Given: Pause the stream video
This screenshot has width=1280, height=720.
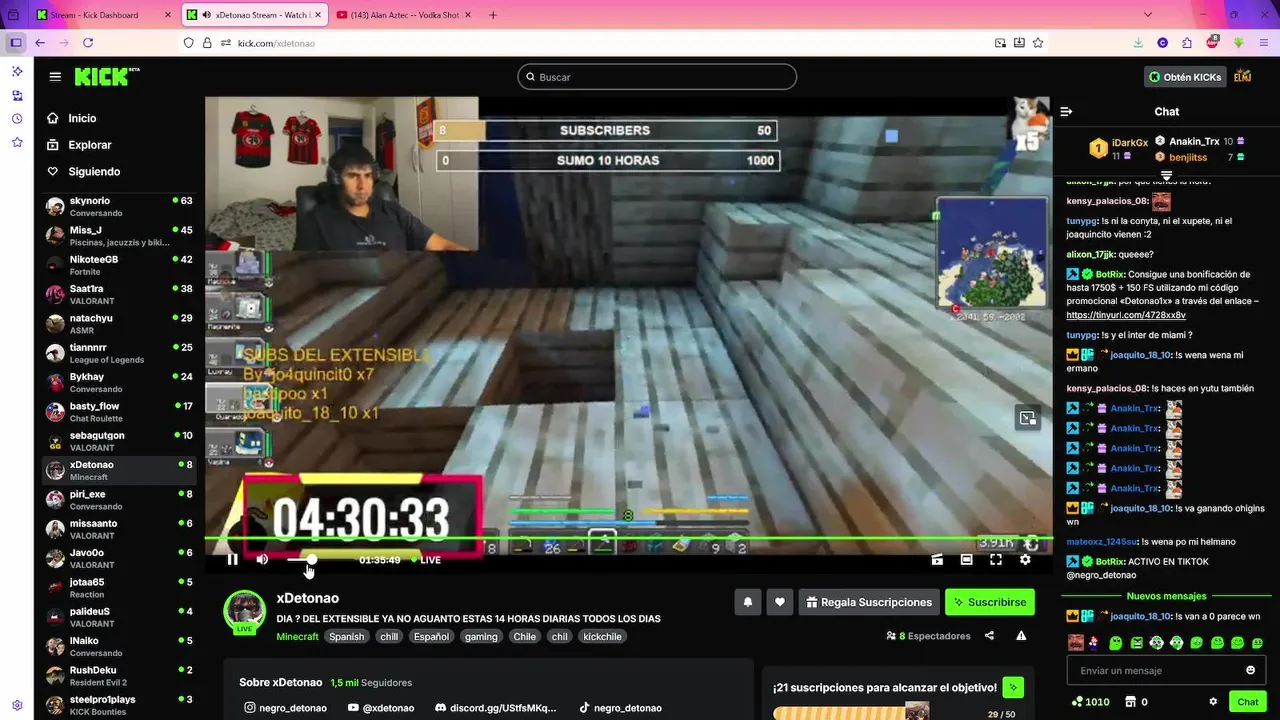Looking at the screenshot, I should point(232,560).
